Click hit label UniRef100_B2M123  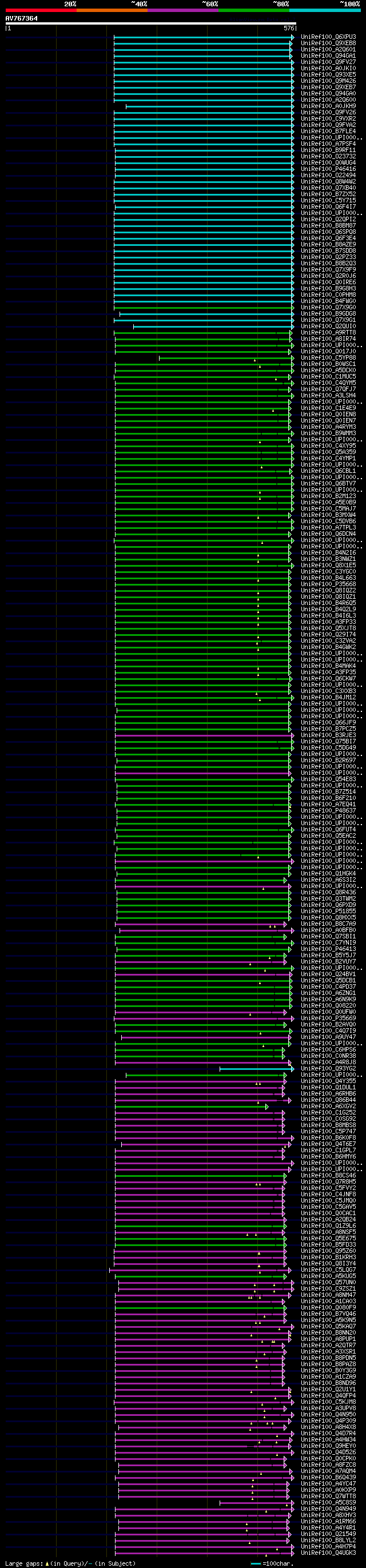coord(329,496)
